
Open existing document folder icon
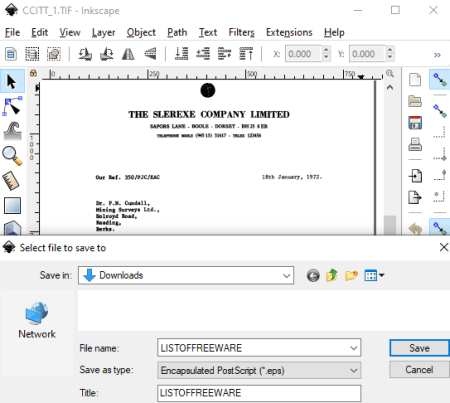415,101
